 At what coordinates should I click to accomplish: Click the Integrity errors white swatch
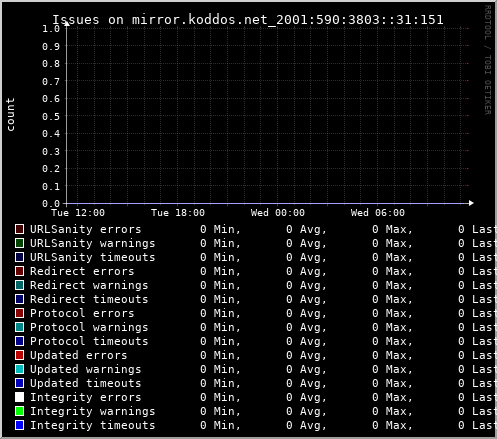pyautogui.click(x=19, y=397)
